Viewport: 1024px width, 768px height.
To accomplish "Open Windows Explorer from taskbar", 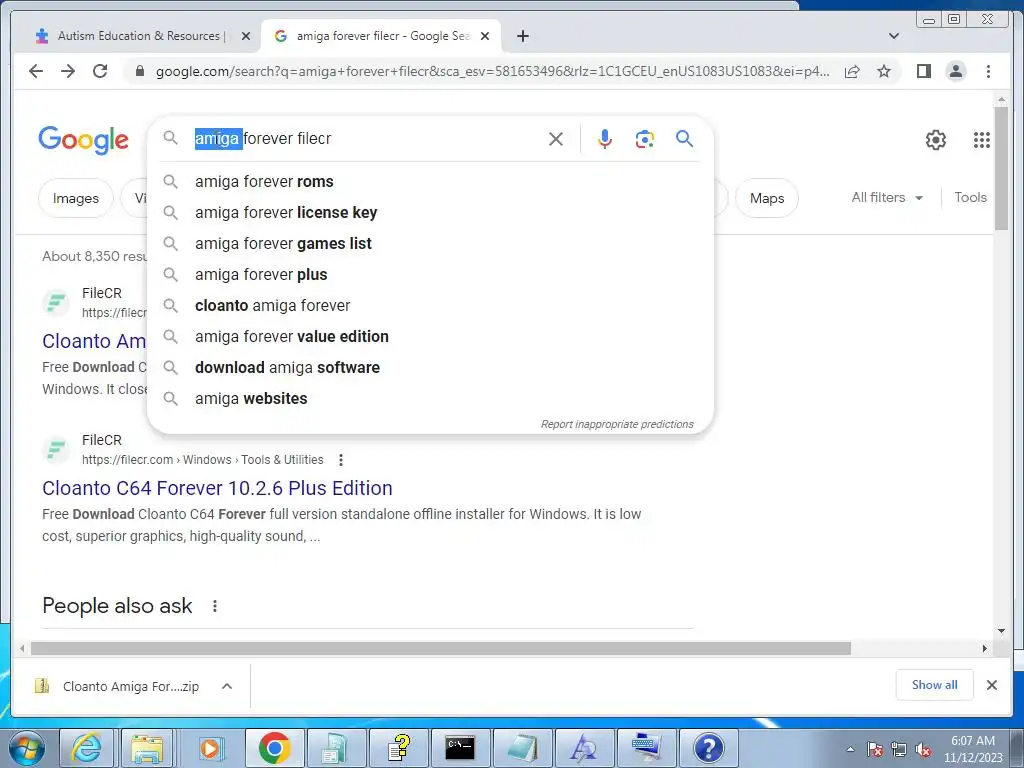I will tap(148, 748).
